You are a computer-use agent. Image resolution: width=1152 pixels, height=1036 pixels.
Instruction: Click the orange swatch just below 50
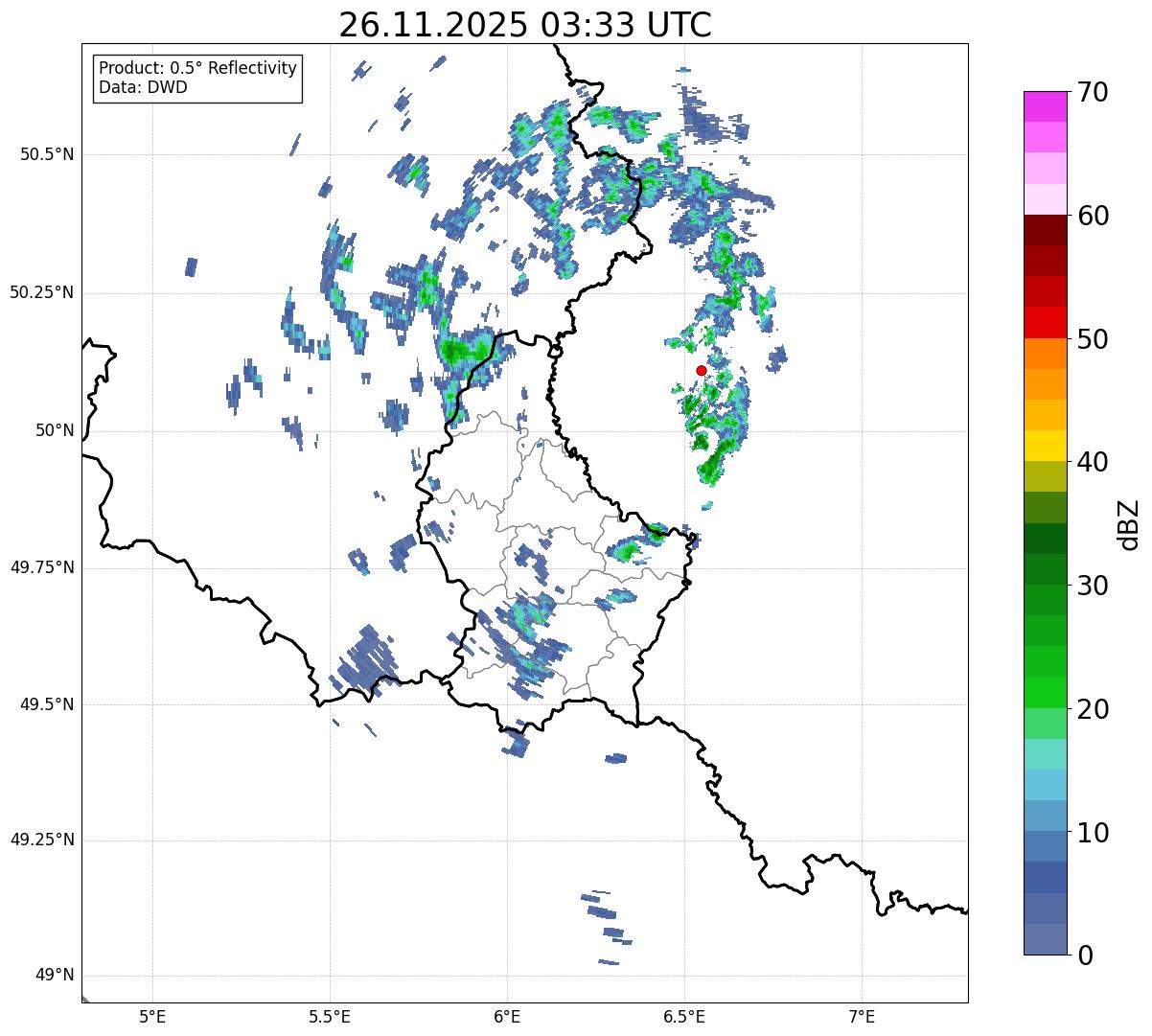tap(1045, 354)
